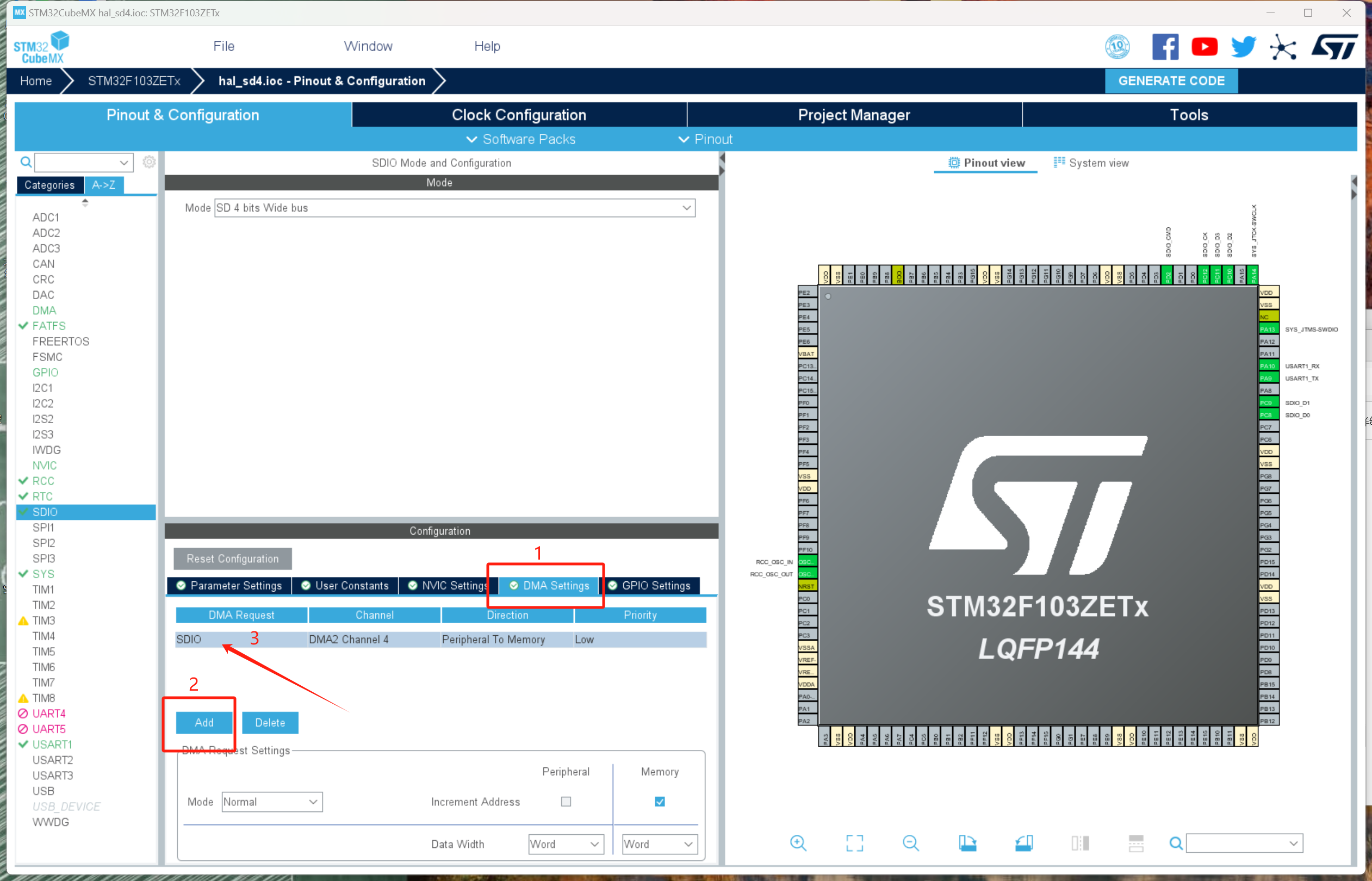Viewport: 1372px width, 881px height.
Task: Click the STM32CubeMX logo
Action: (41, 47)
